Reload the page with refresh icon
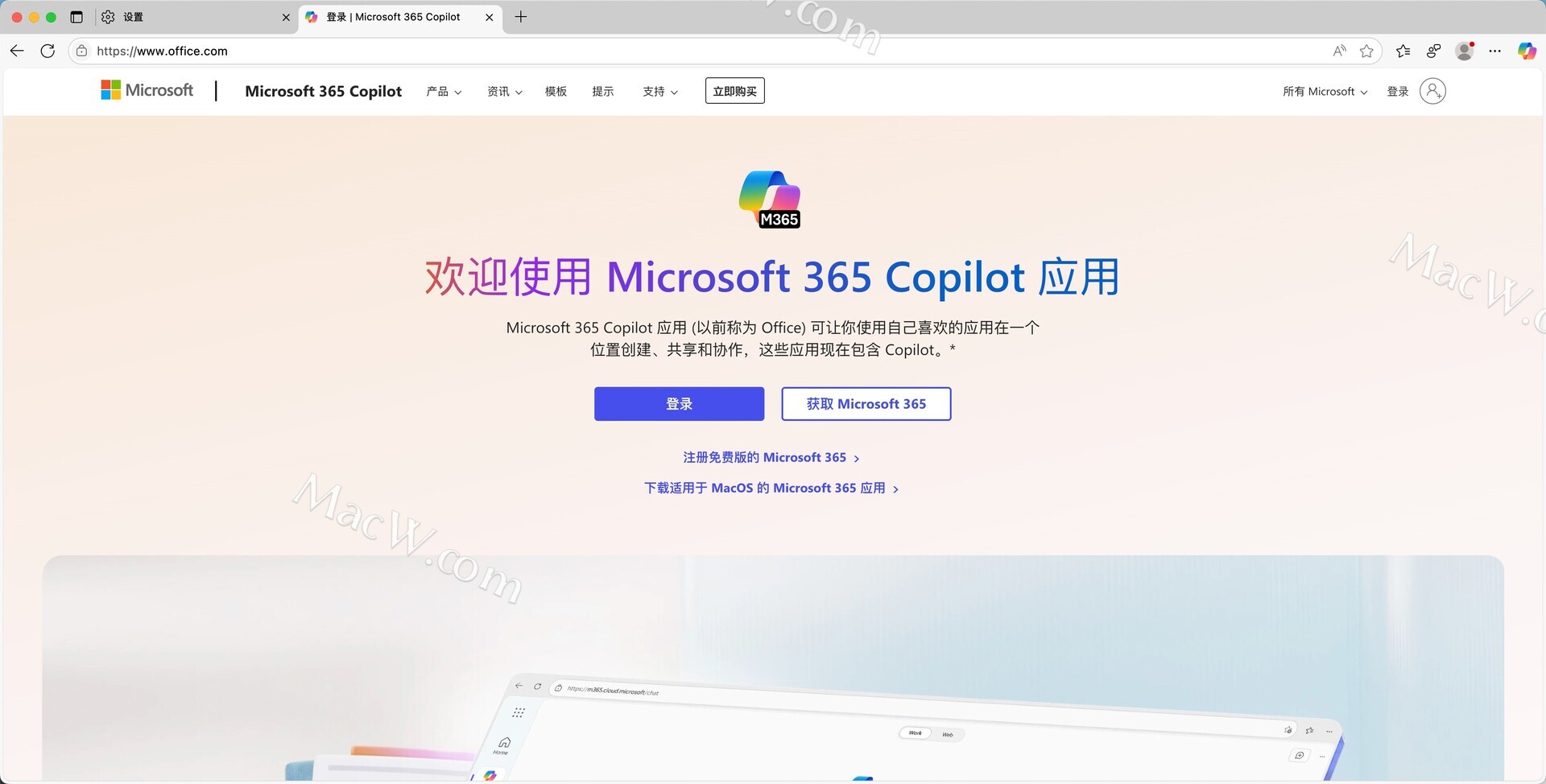1546x784 pixels. pyautogui.click(x=48, y=51)
